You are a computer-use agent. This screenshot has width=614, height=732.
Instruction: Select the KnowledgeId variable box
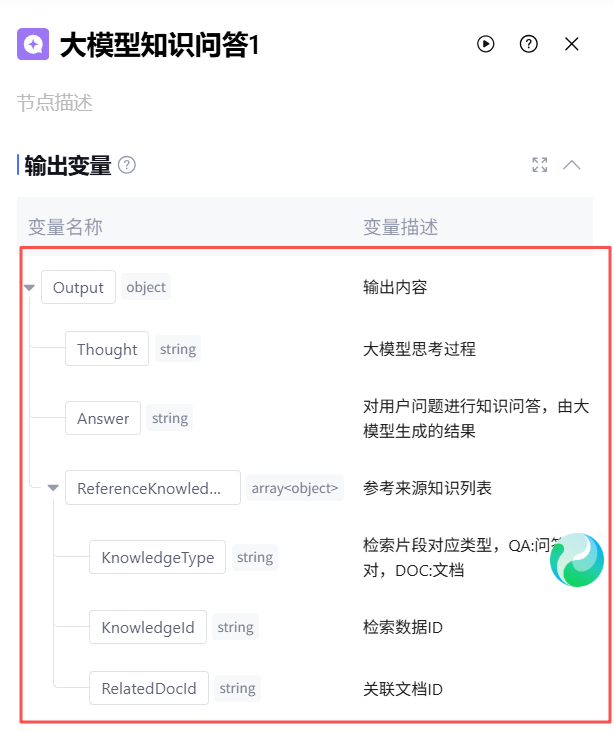(148, 627)
